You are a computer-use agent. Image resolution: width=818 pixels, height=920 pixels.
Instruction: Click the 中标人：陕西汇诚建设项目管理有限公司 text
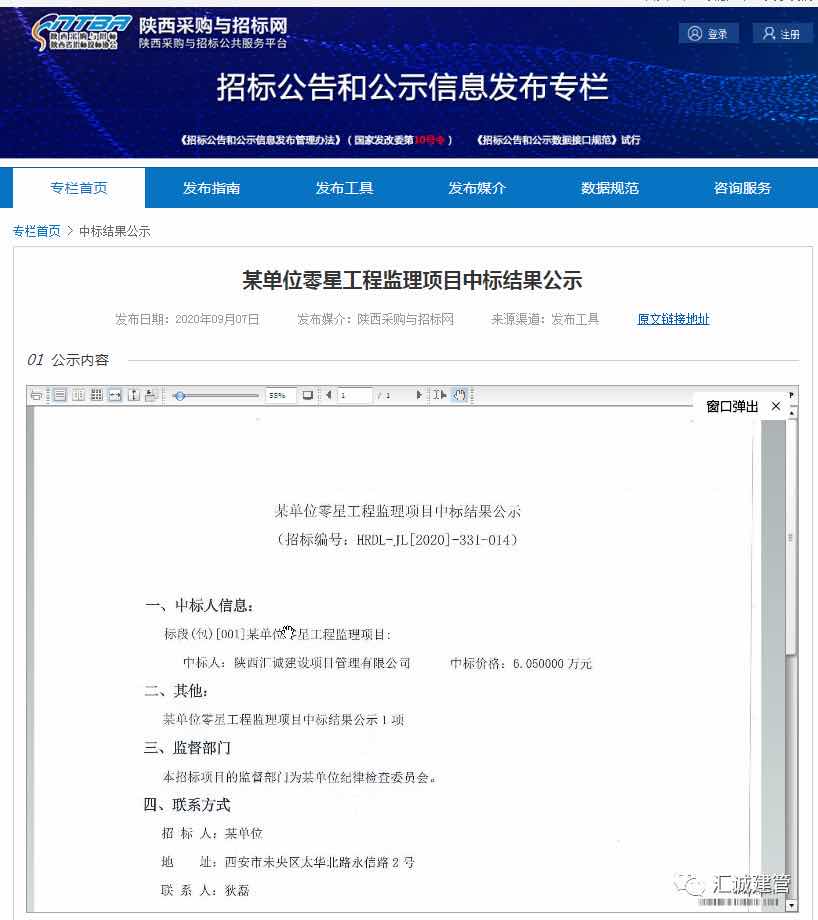[297, 663]
